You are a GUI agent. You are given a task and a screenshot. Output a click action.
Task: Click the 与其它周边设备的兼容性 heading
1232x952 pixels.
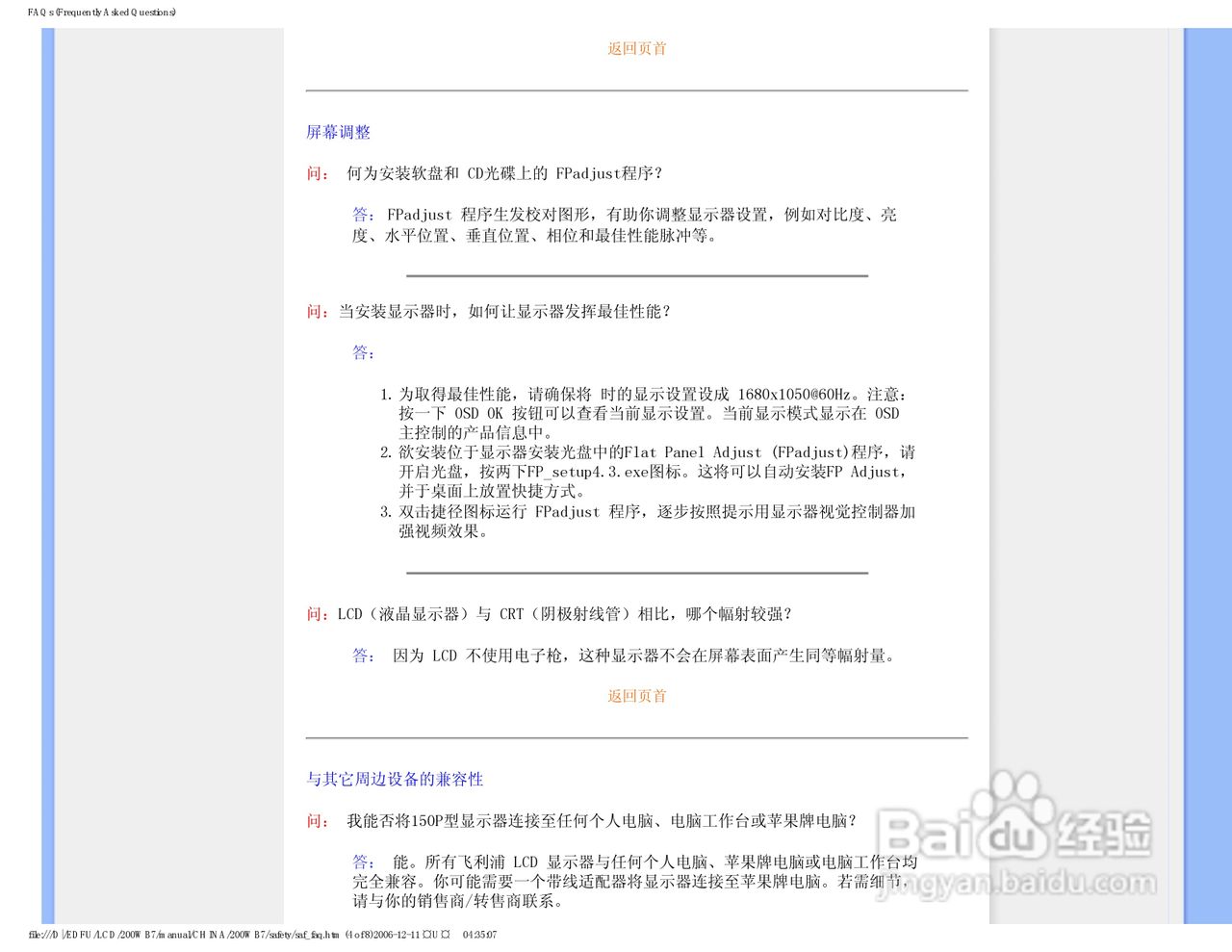pos(395,779)
